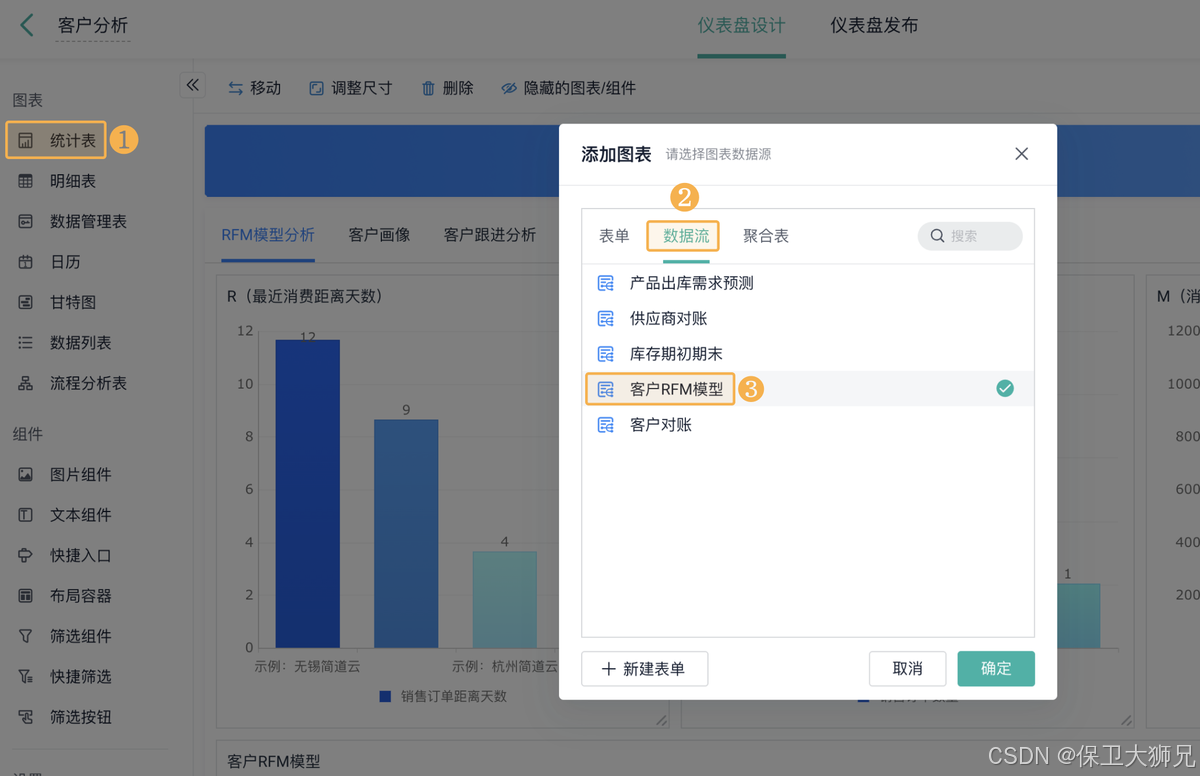Go back using the left arrow icon

[27, 26]
